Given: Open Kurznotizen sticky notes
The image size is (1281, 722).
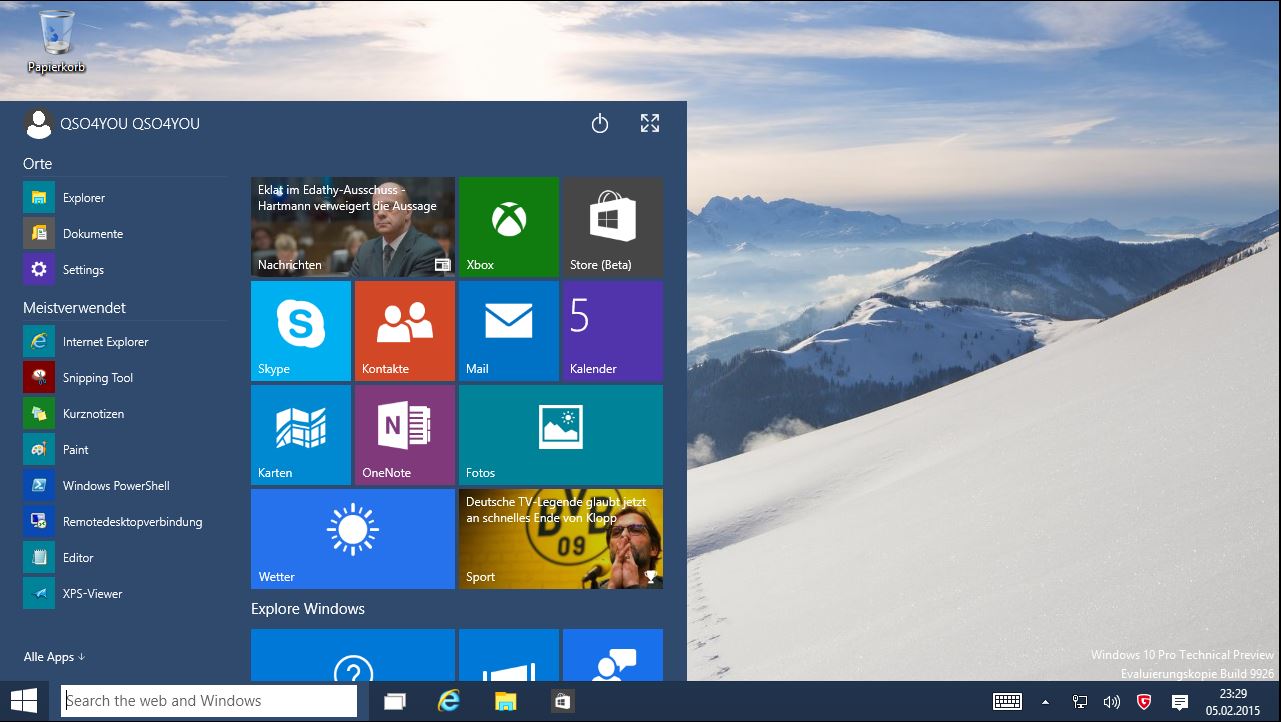Looking at the screenshot, I should [125, 414].
